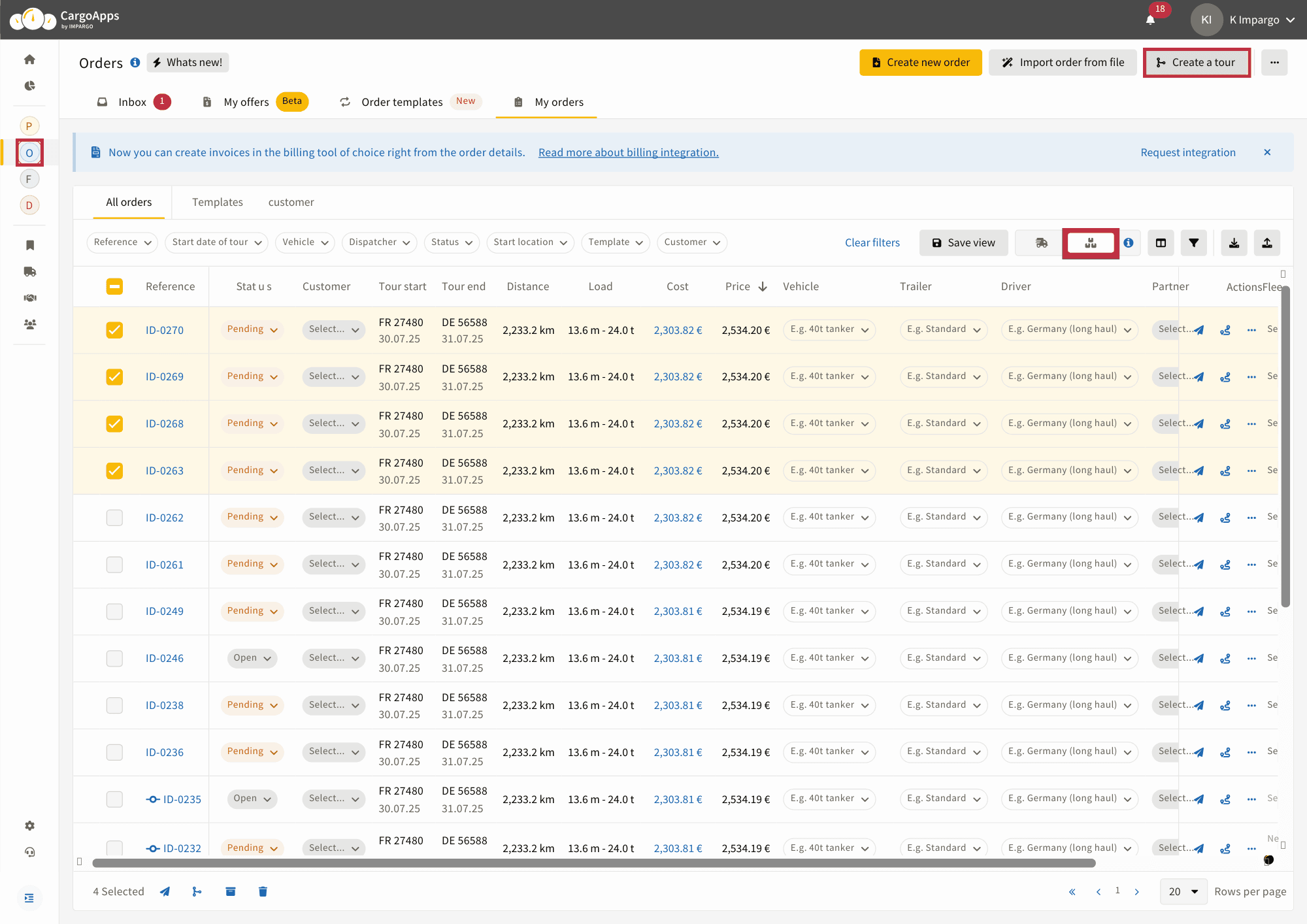
Task: Expand the Status filter dropdown
Action: (452, 242)
